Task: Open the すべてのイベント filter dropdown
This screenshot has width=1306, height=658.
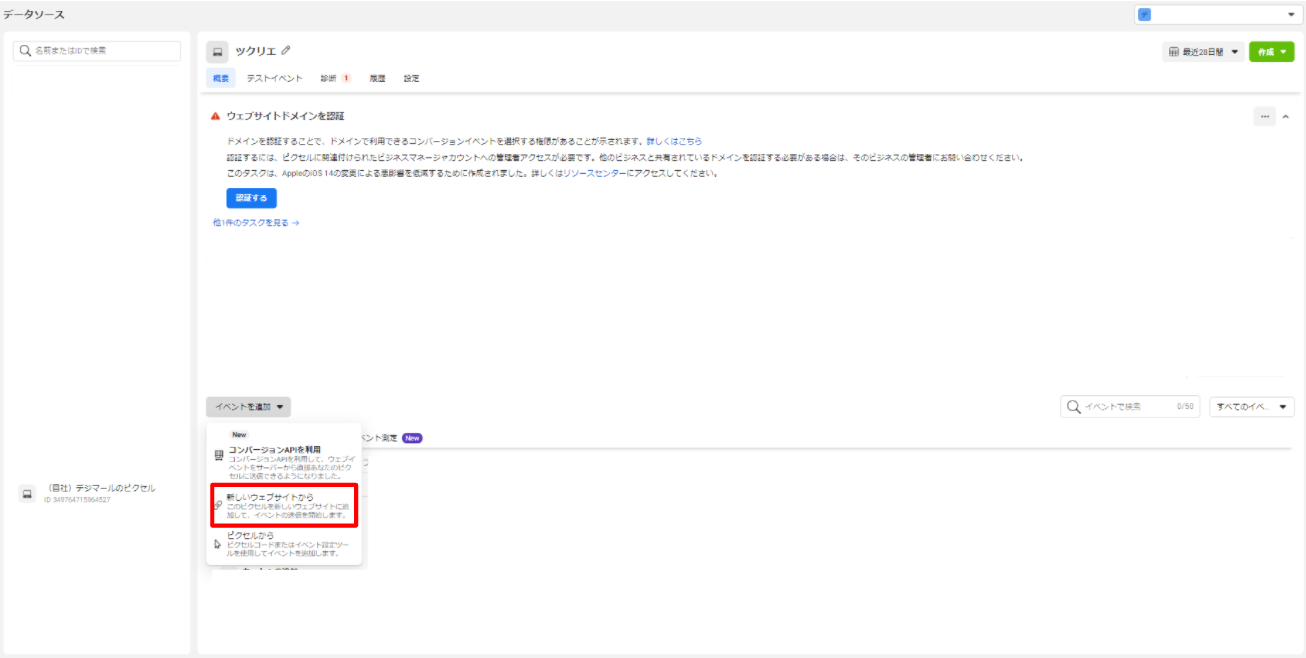Action: pos(1251,407)
